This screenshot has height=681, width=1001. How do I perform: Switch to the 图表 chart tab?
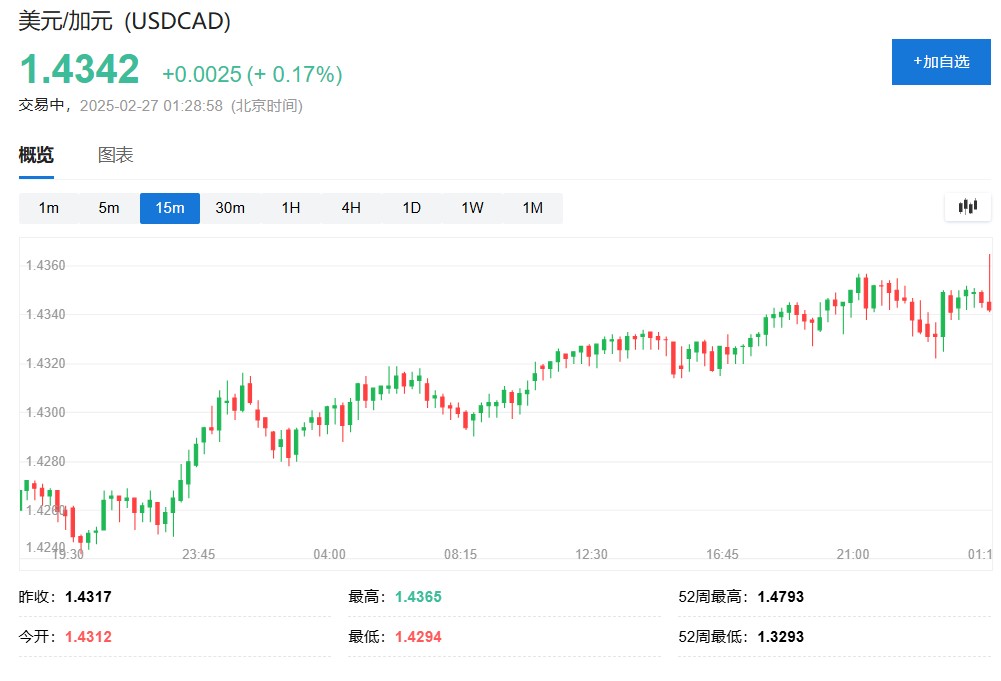click(x=116, y=155)
